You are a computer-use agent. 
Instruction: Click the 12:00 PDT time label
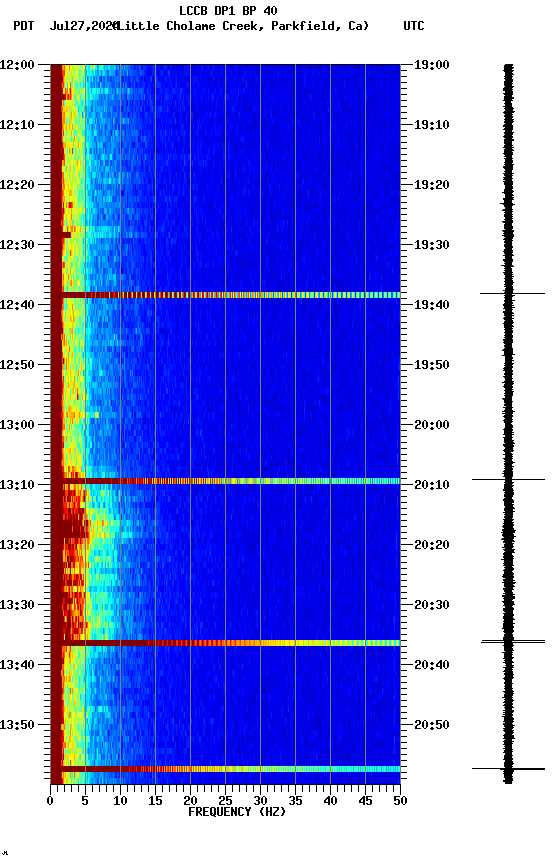coord(17,65)
